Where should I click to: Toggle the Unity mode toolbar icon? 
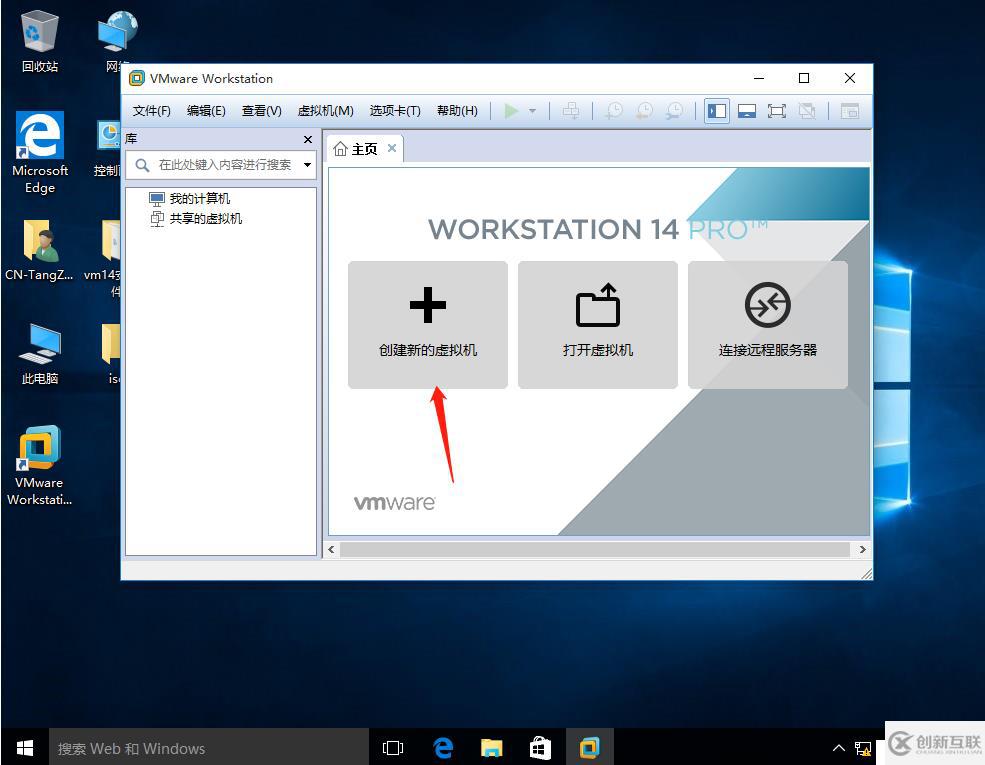point(807,111)
